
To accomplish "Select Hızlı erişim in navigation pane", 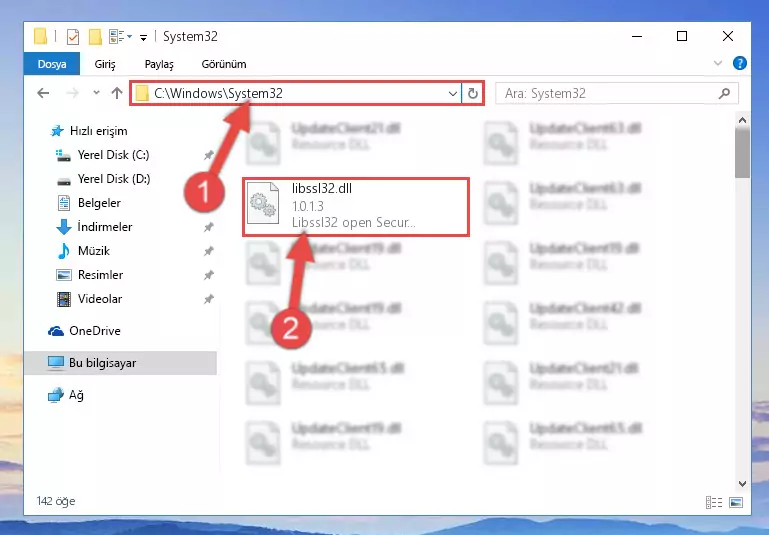I will (90, 131).
